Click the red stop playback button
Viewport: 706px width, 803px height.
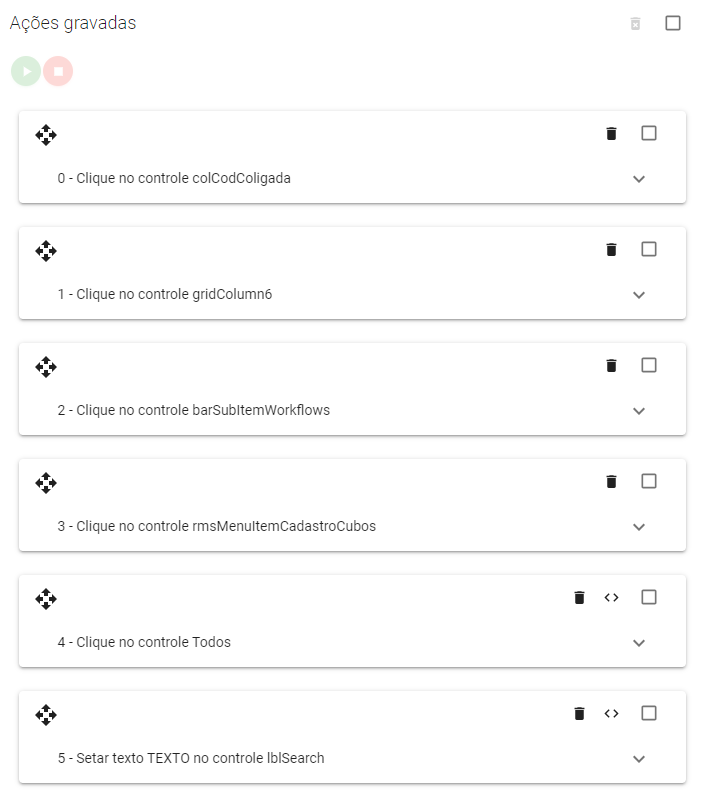pyautogui.click(x=58, y=71)
